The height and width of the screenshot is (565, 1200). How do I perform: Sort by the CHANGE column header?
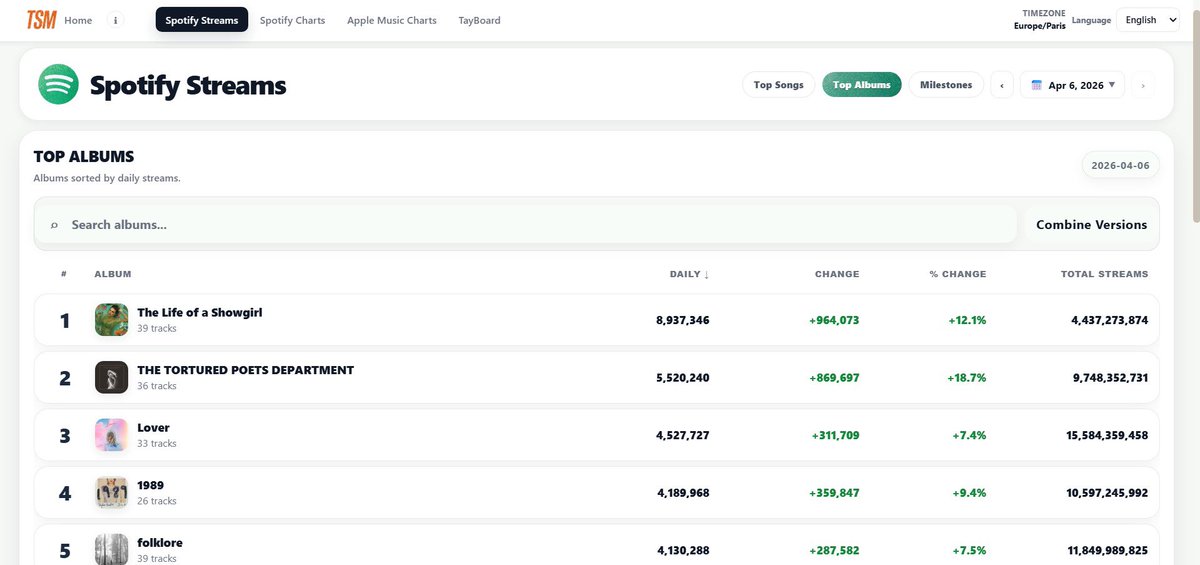pos(837,274)
